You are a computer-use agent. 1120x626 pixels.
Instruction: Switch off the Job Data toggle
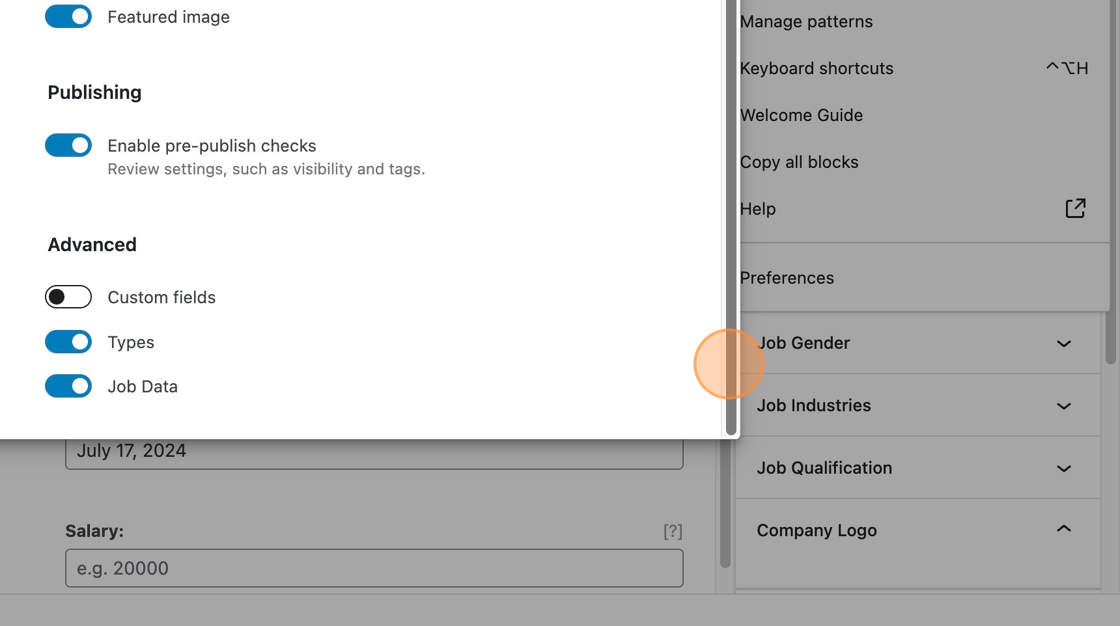tap(69, 386)
